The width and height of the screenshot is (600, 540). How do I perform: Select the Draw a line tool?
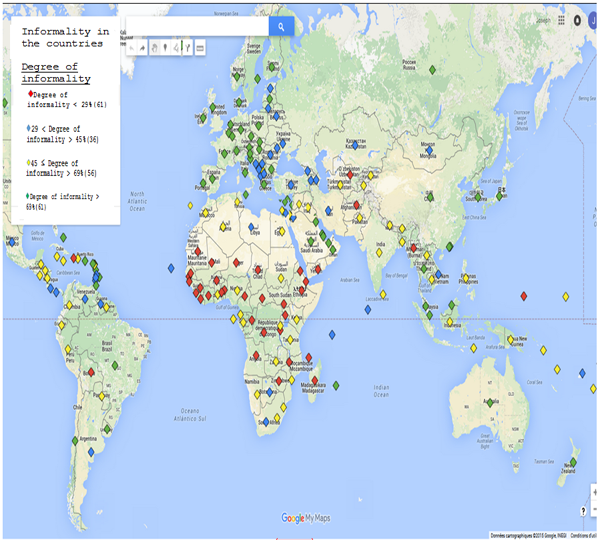coord(176,48)
